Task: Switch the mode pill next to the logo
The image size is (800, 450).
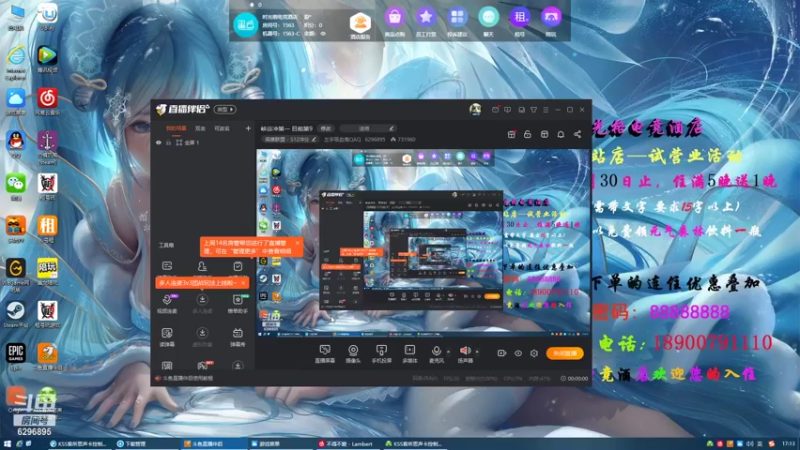Action: [225, 109]
